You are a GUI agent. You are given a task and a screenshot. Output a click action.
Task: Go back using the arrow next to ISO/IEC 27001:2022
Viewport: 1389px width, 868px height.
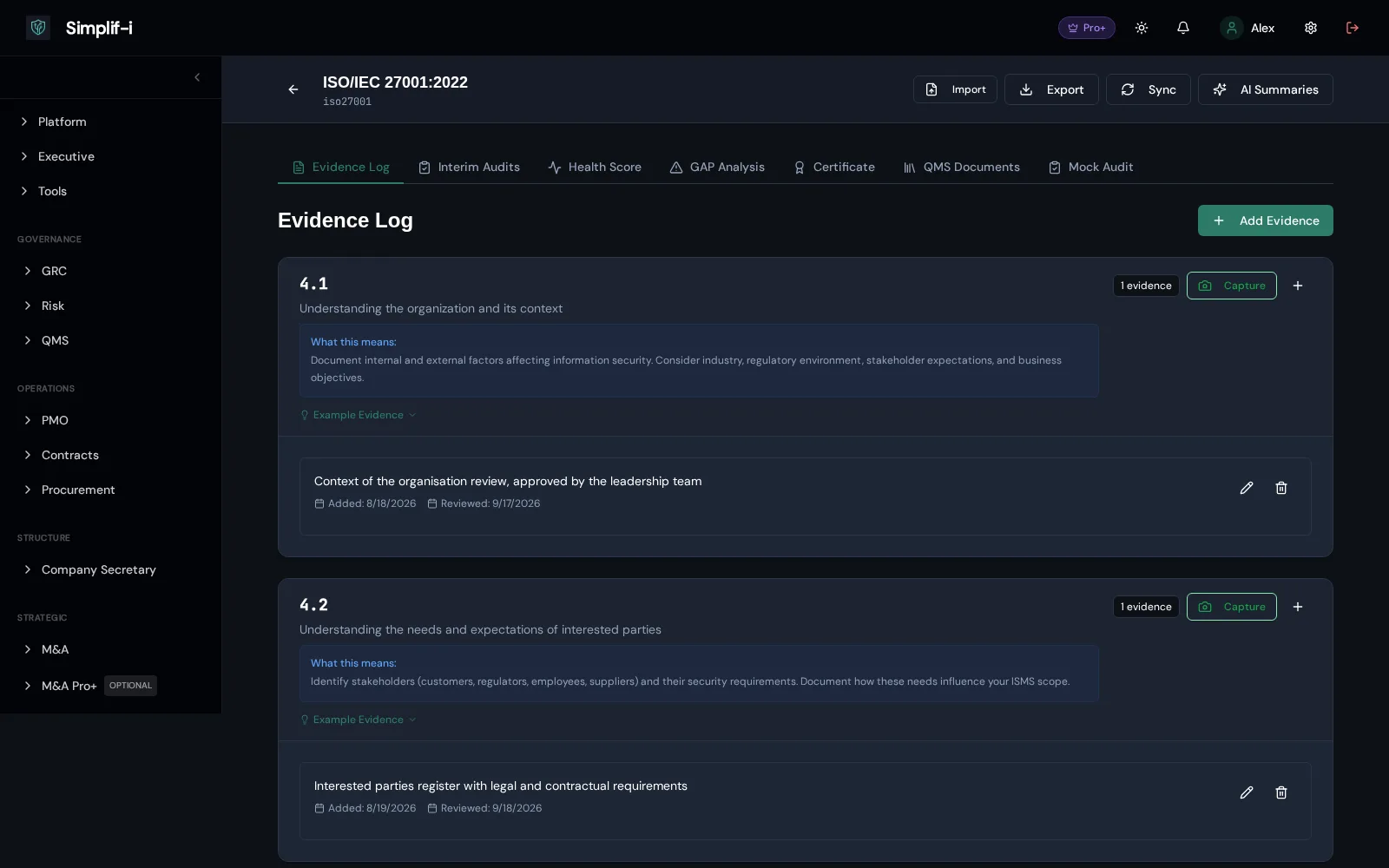tap(293, 89)
